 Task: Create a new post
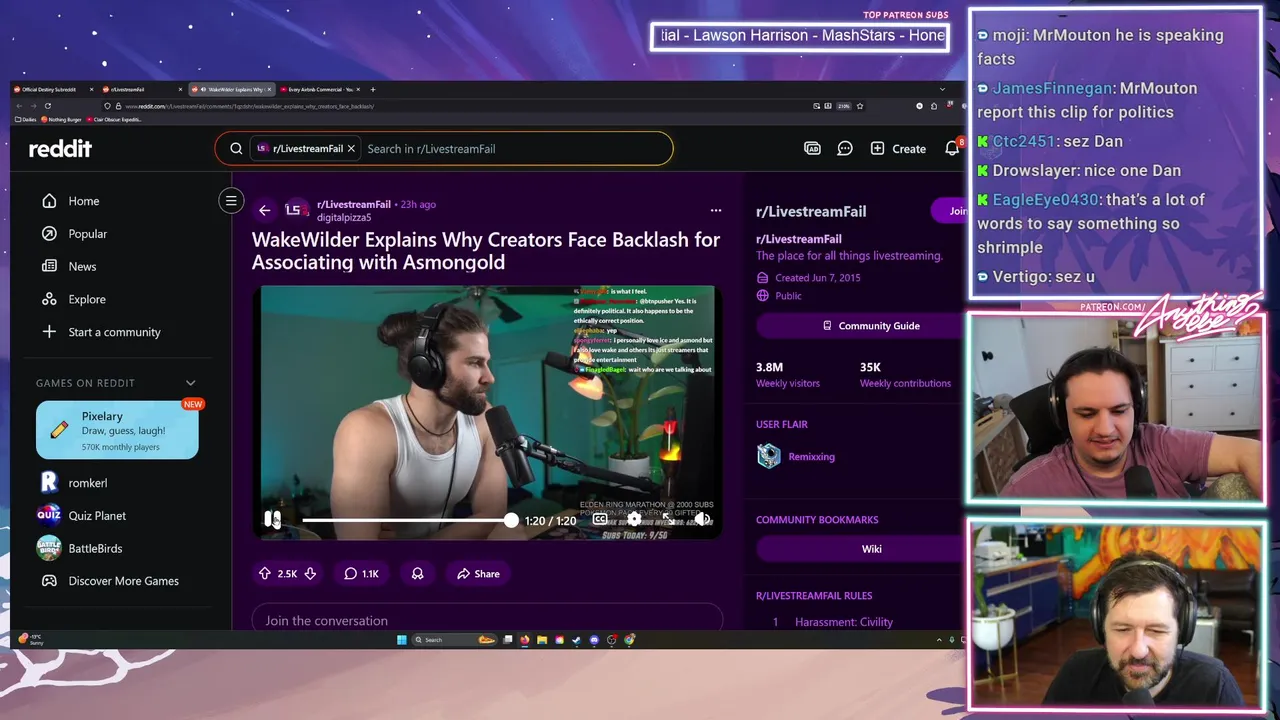898,149
